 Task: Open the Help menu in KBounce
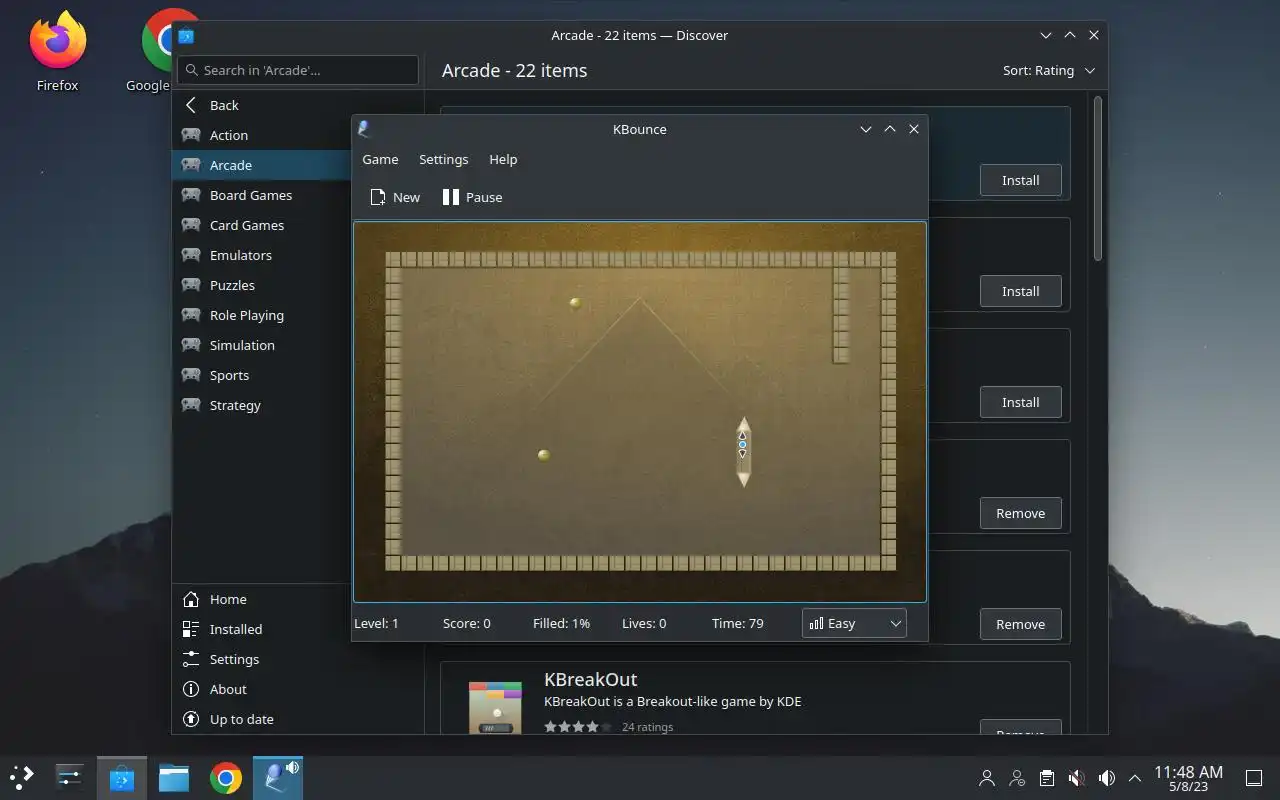(x=503, y=159)
